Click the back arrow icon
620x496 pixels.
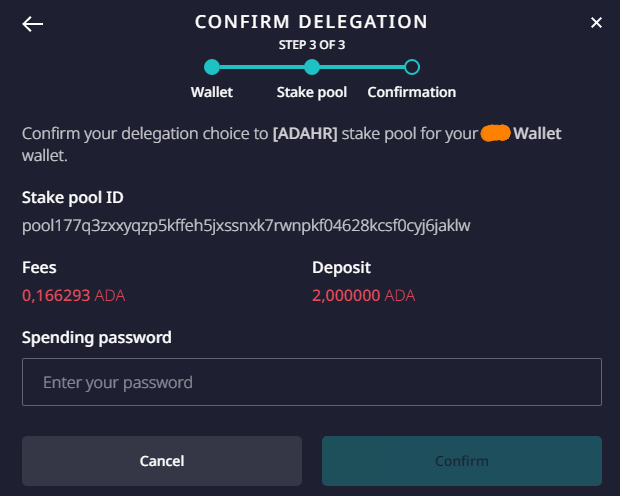(33, 24)
